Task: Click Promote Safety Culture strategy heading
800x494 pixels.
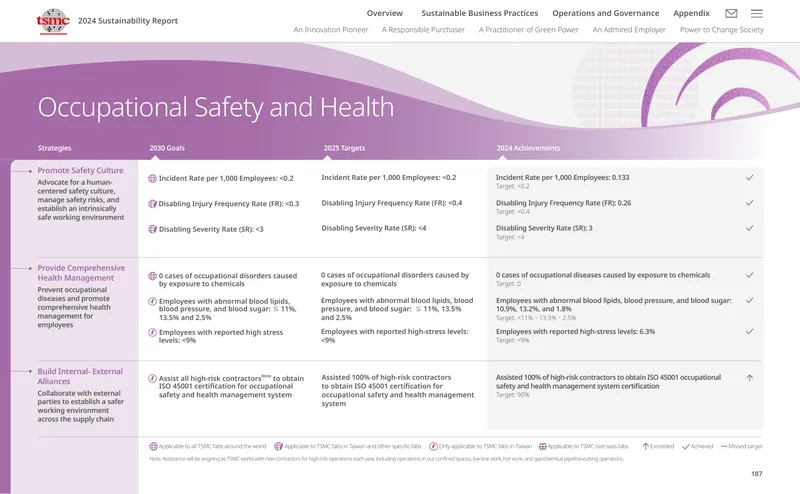Action: tap(80, 170)
